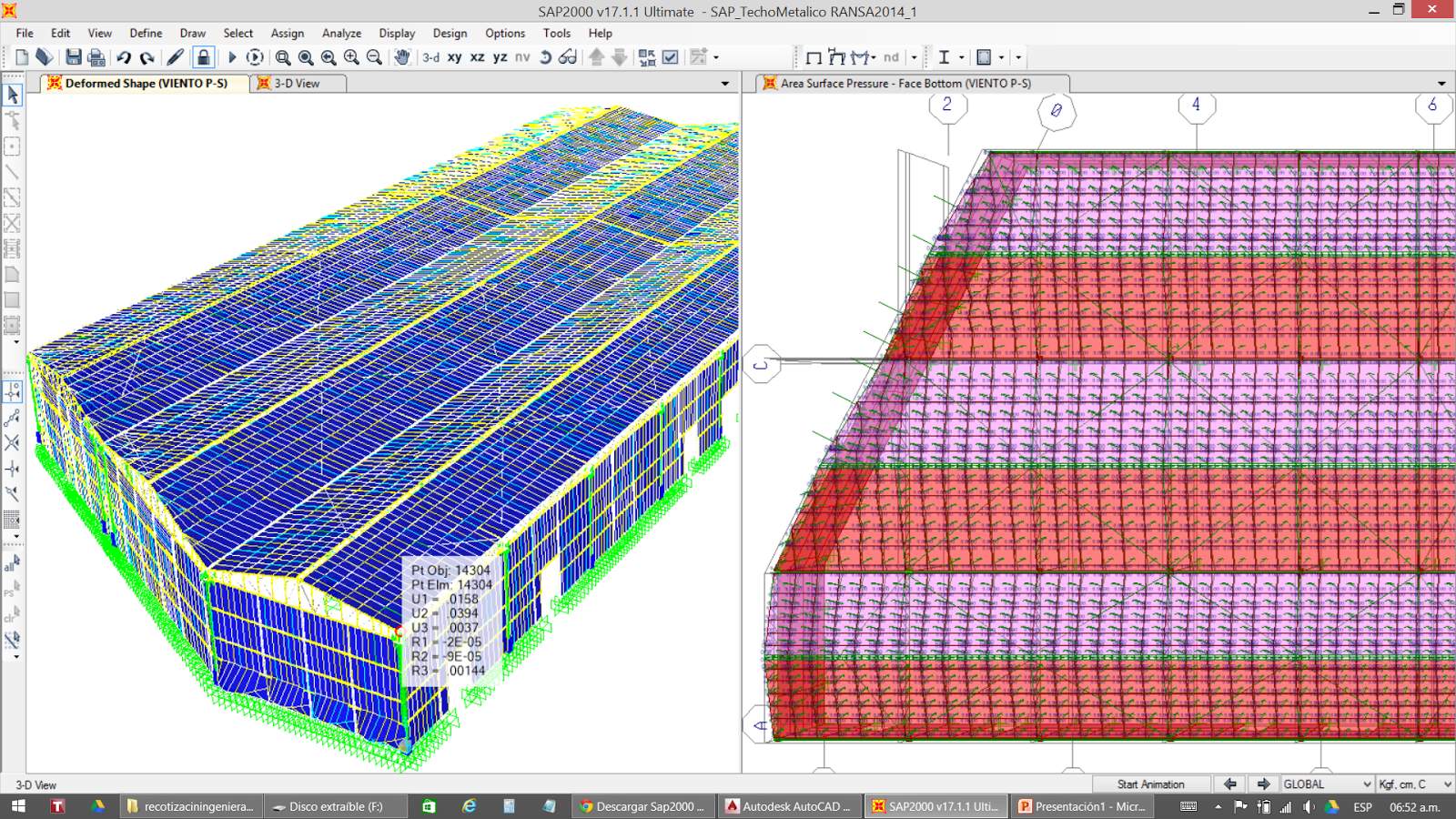Click Restore Full View magnifier
The width and height of the screenshot is (1456, 819).
(306, 57)
